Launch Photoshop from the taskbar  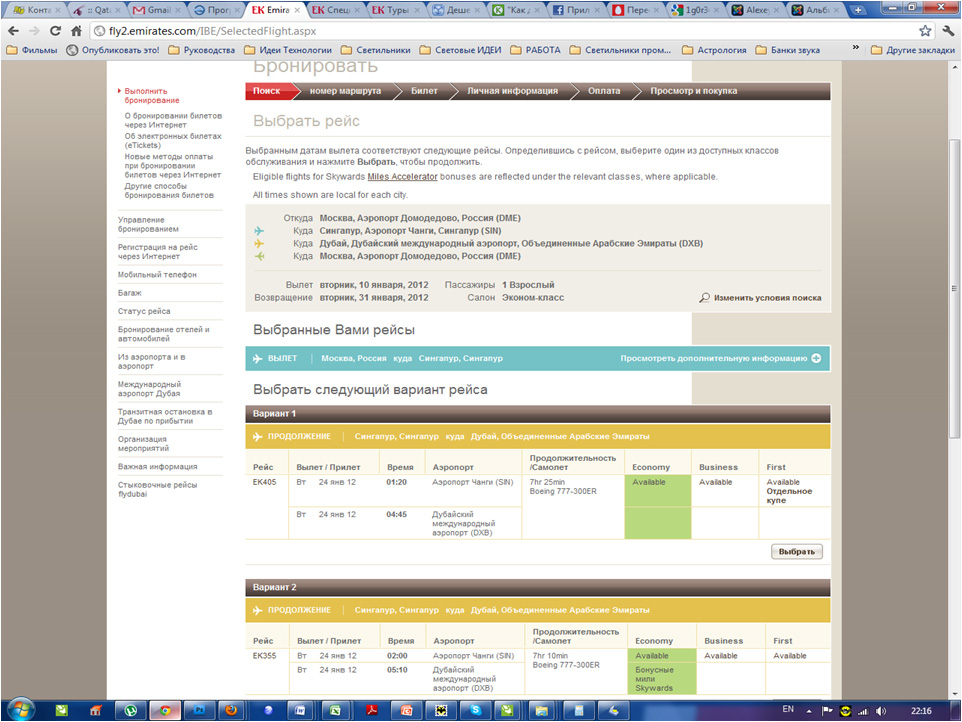click(x=199, y=711)
